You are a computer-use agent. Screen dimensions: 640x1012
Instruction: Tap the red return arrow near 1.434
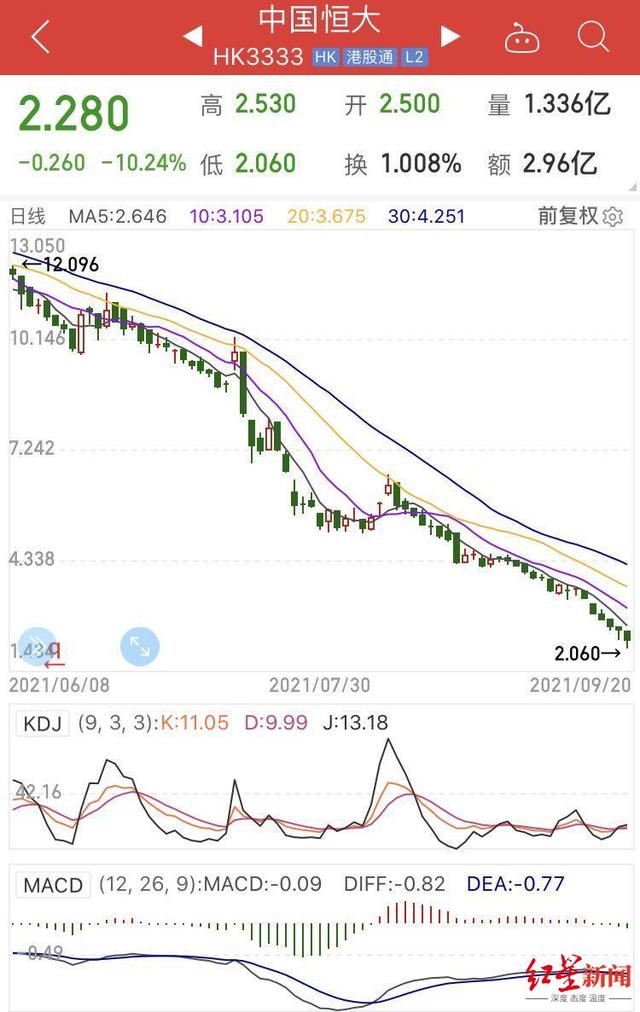[55, 654]
